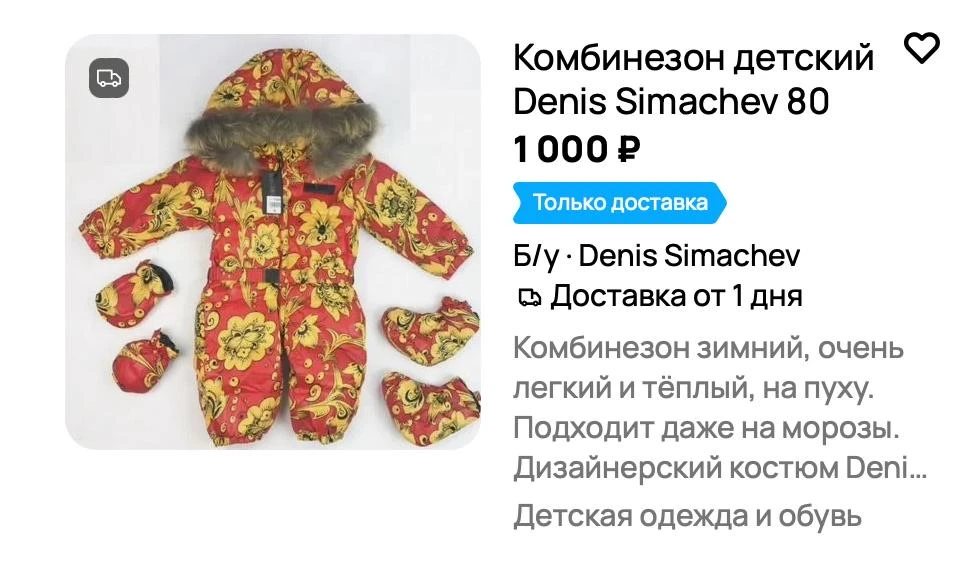Click the 1 000 ₽ price

point(577,149)
